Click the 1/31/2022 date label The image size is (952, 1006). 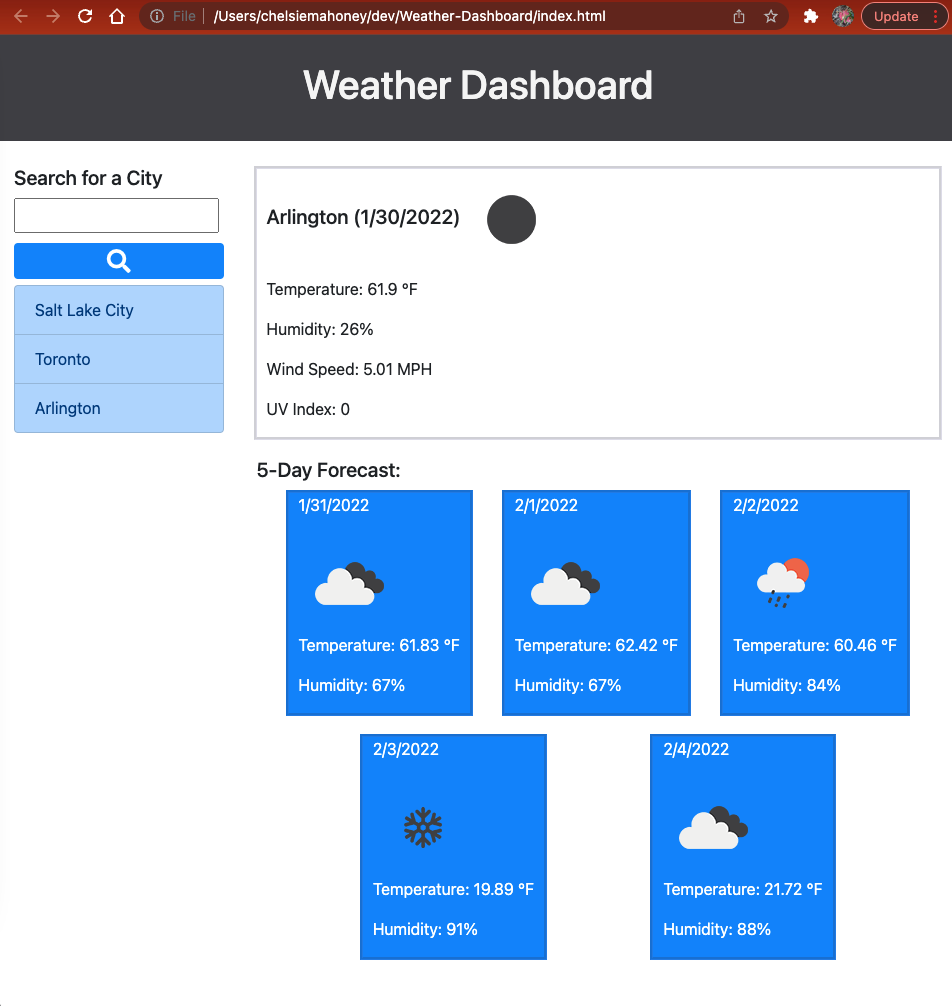[x=334, y=506]
